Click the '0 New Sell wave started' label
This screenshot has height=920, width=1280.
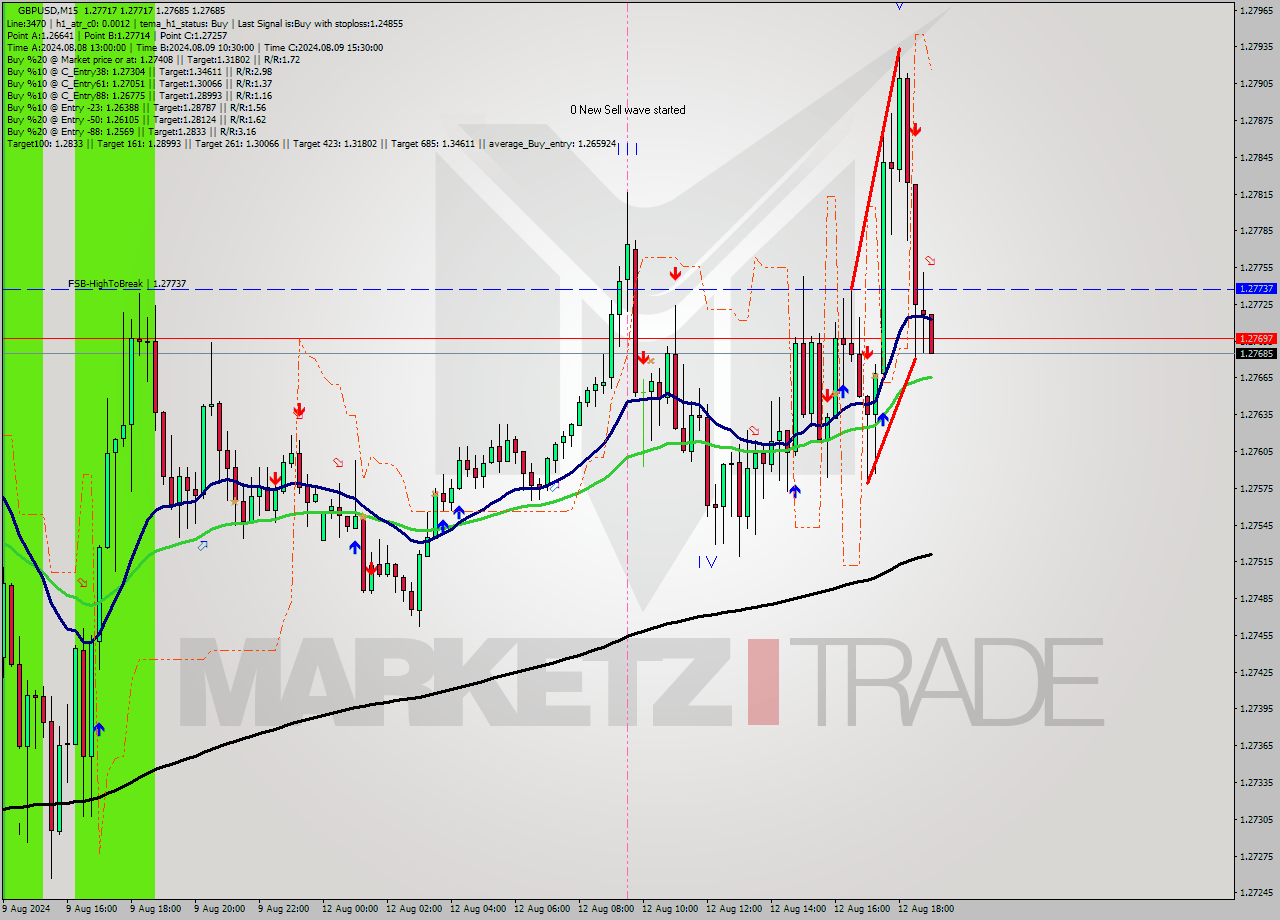click(x=628, y=110)
